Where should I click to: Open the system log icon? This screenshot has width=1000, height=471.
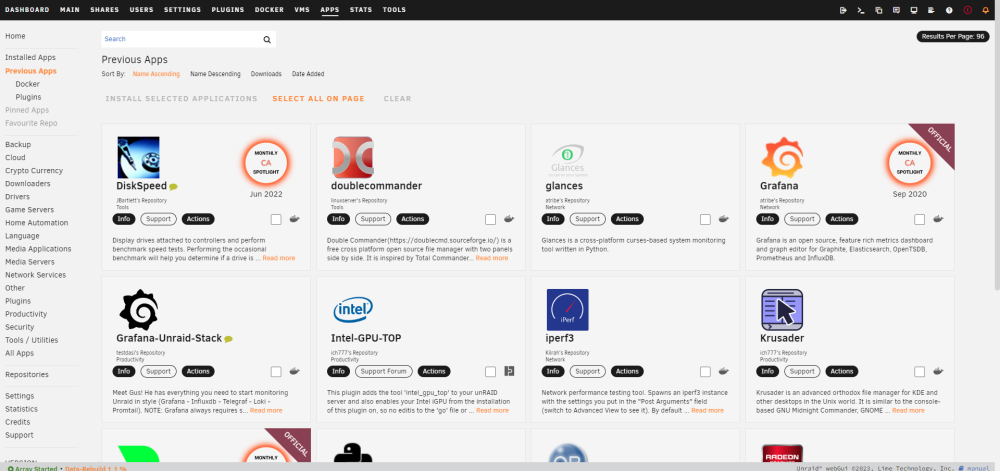931,10
